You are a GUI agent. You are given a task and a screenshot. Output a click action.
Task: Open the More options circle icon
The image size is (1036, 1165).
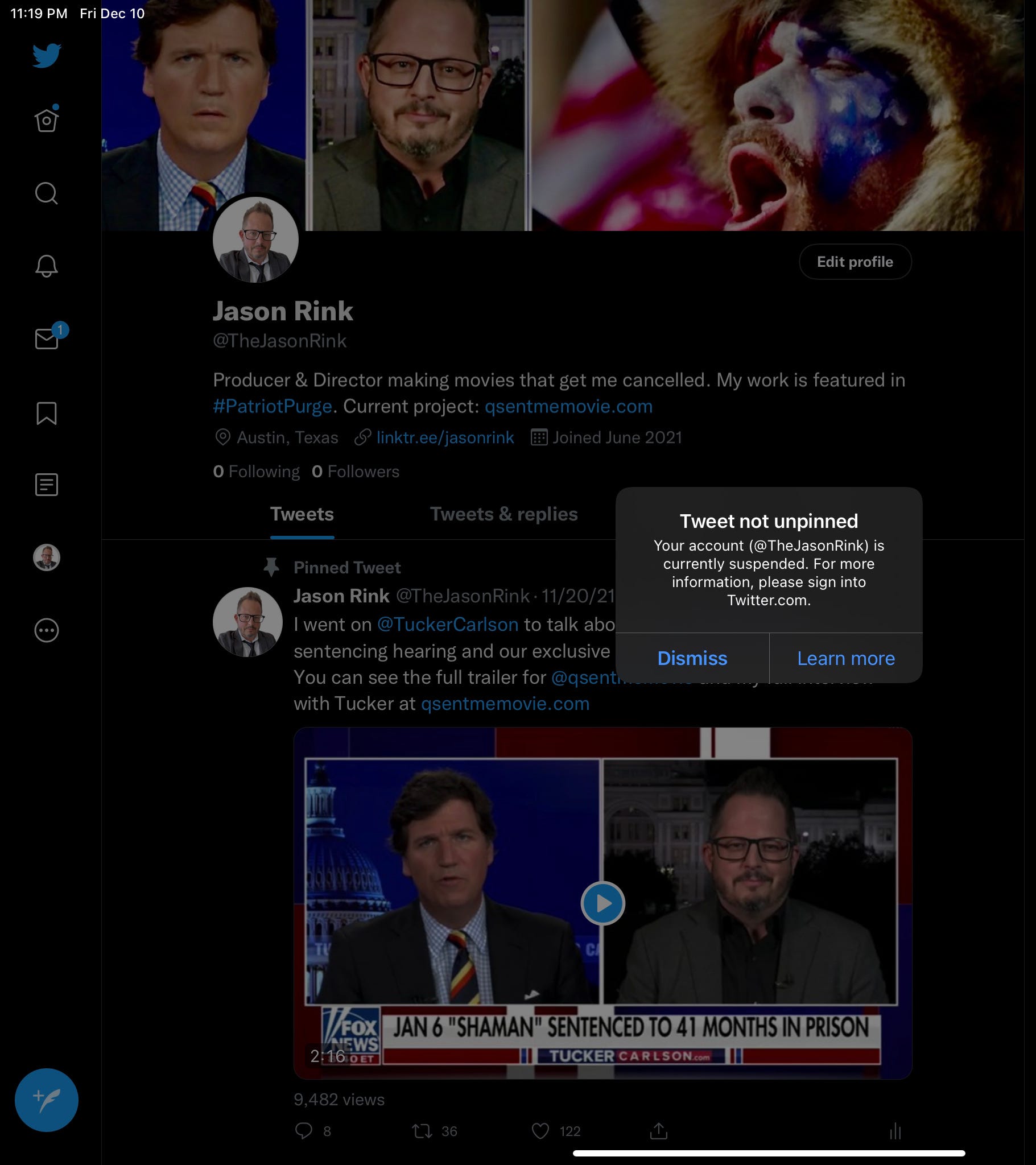point(47,630)
